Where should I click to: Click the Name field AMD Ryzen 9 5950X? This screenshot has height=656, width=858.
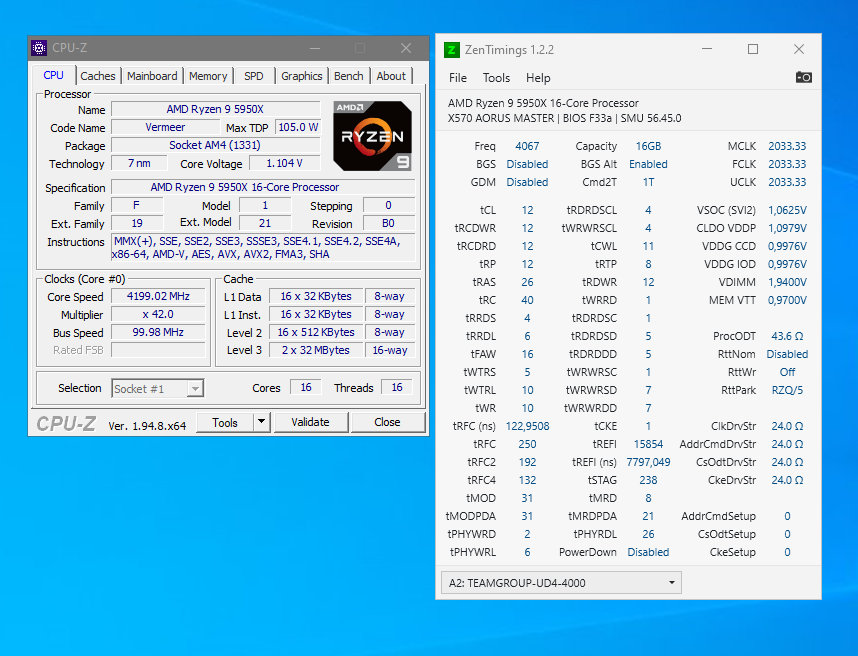[215, 109]
